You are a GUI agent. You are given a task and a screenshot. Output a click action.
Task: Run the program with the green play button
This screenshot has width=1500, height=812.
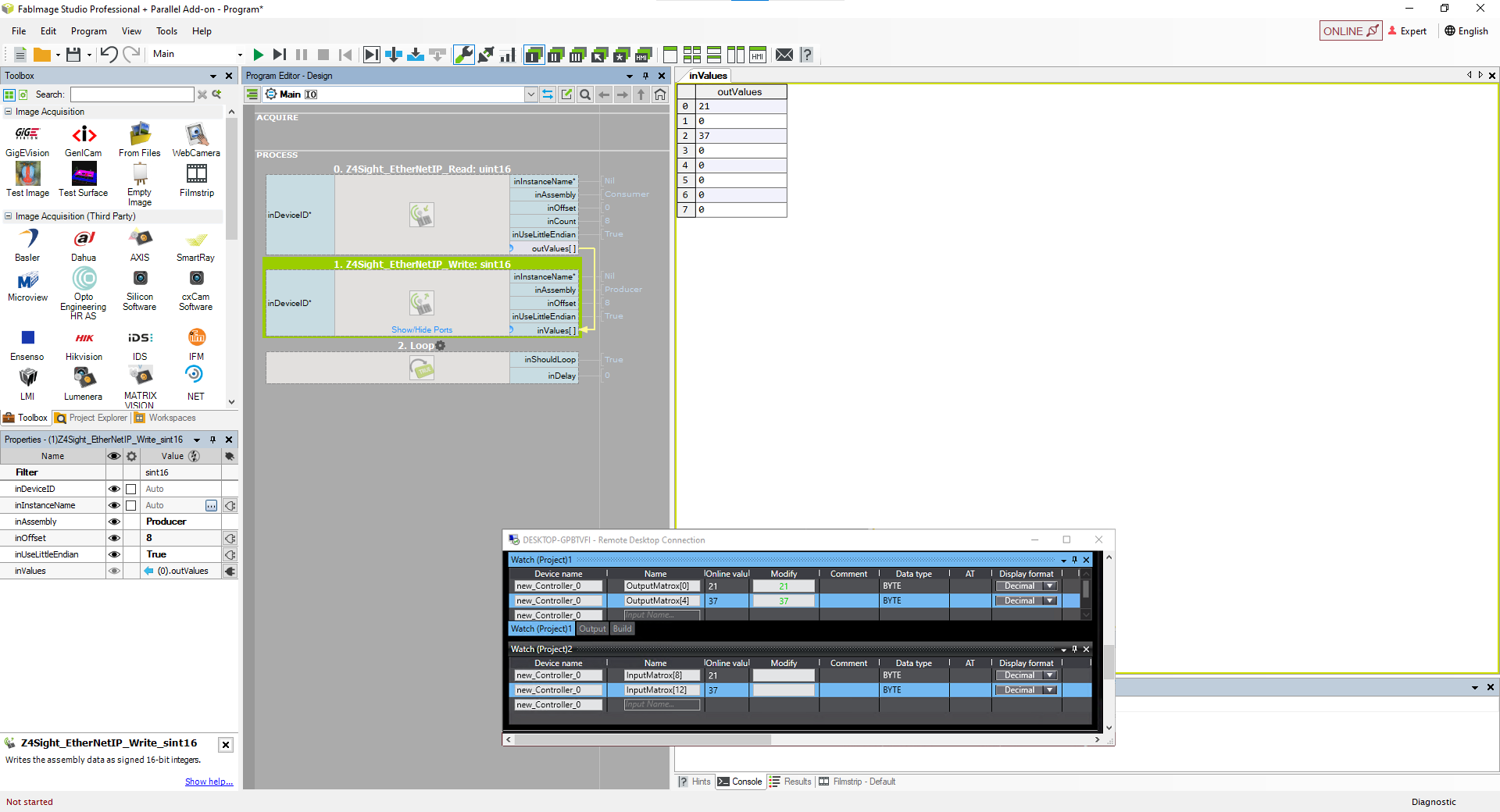[259, 55]
